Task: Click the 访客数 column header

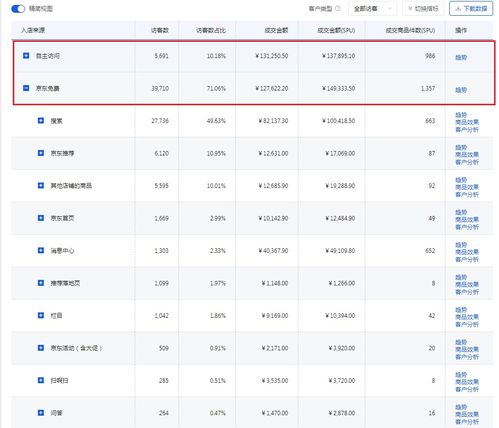Action: pyautogui.click(x=160, y=30)
